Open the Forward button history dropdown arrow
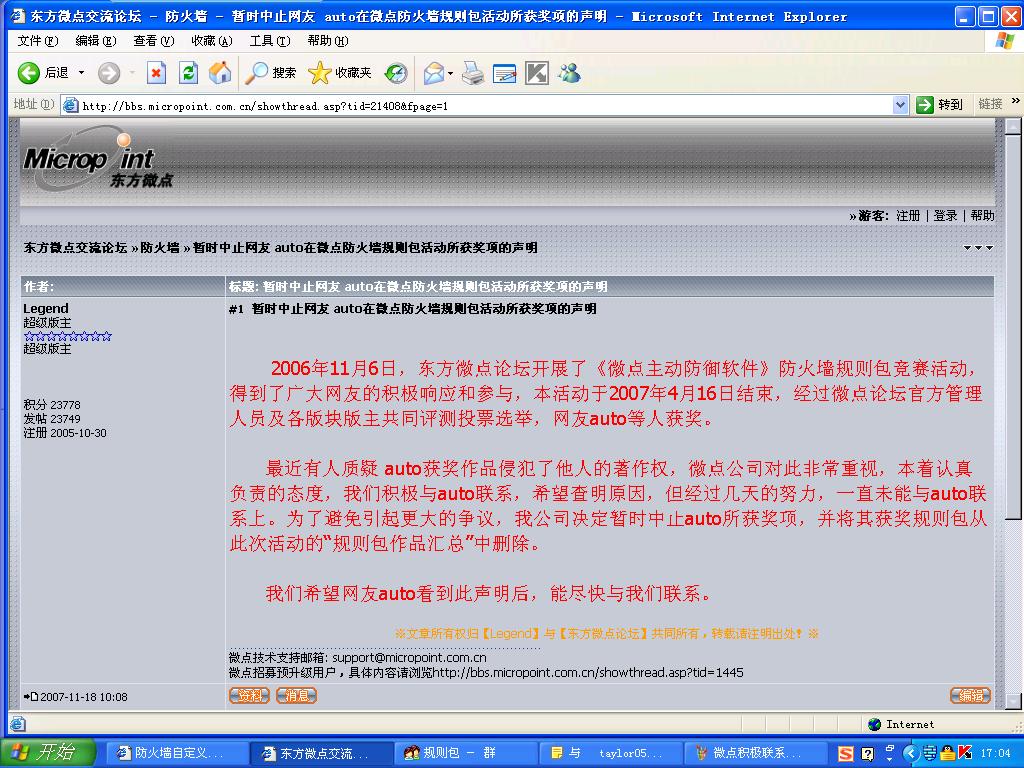The width and height of the screenshot is (1024, 768). pos(132,72)
